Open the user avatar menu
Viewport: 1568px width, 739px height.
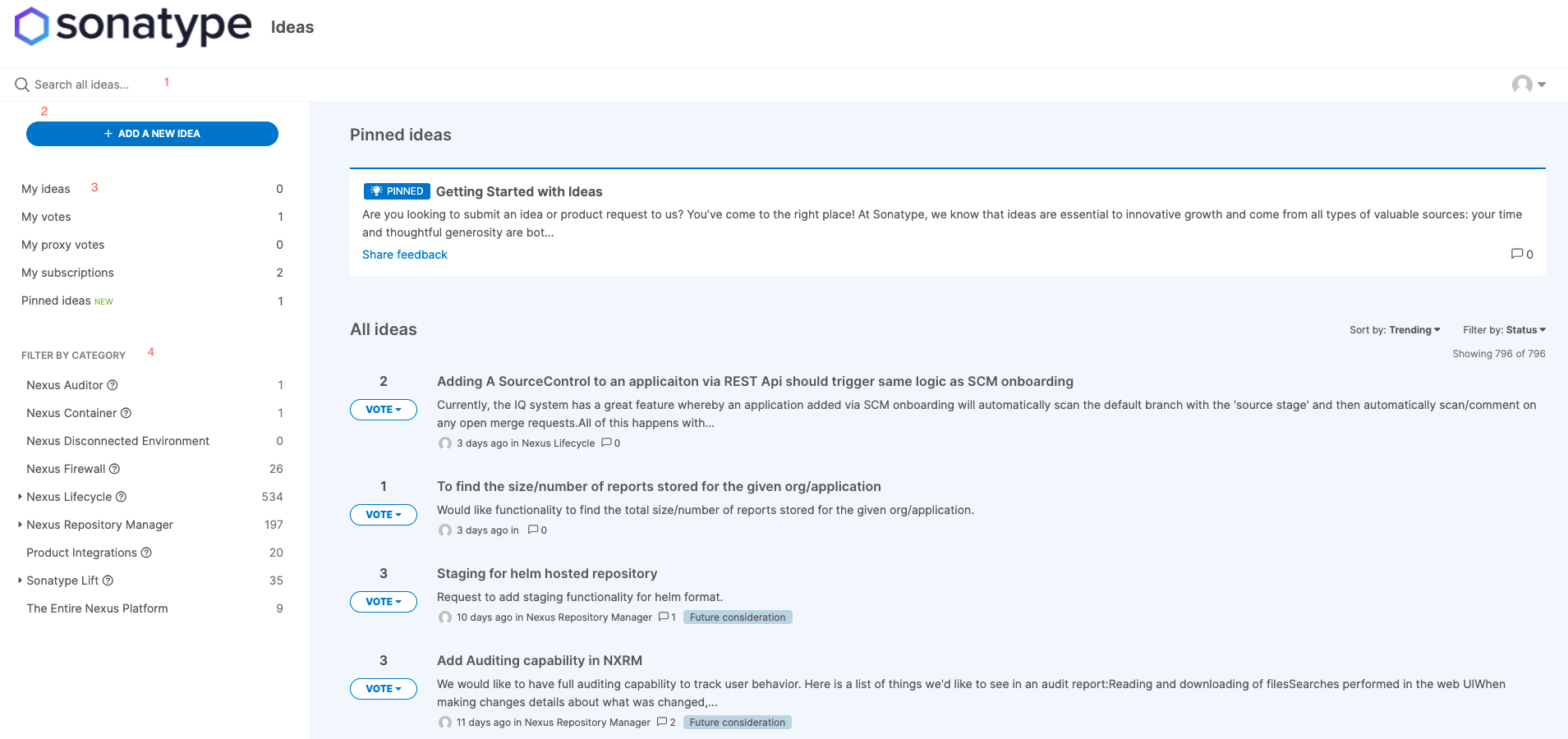1529,85
